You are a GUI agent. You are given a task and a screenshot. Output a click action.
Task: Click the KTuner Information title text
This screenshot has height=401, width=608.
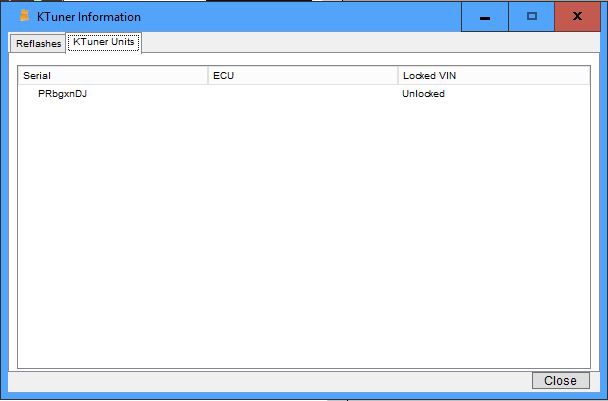click(89, 17)
